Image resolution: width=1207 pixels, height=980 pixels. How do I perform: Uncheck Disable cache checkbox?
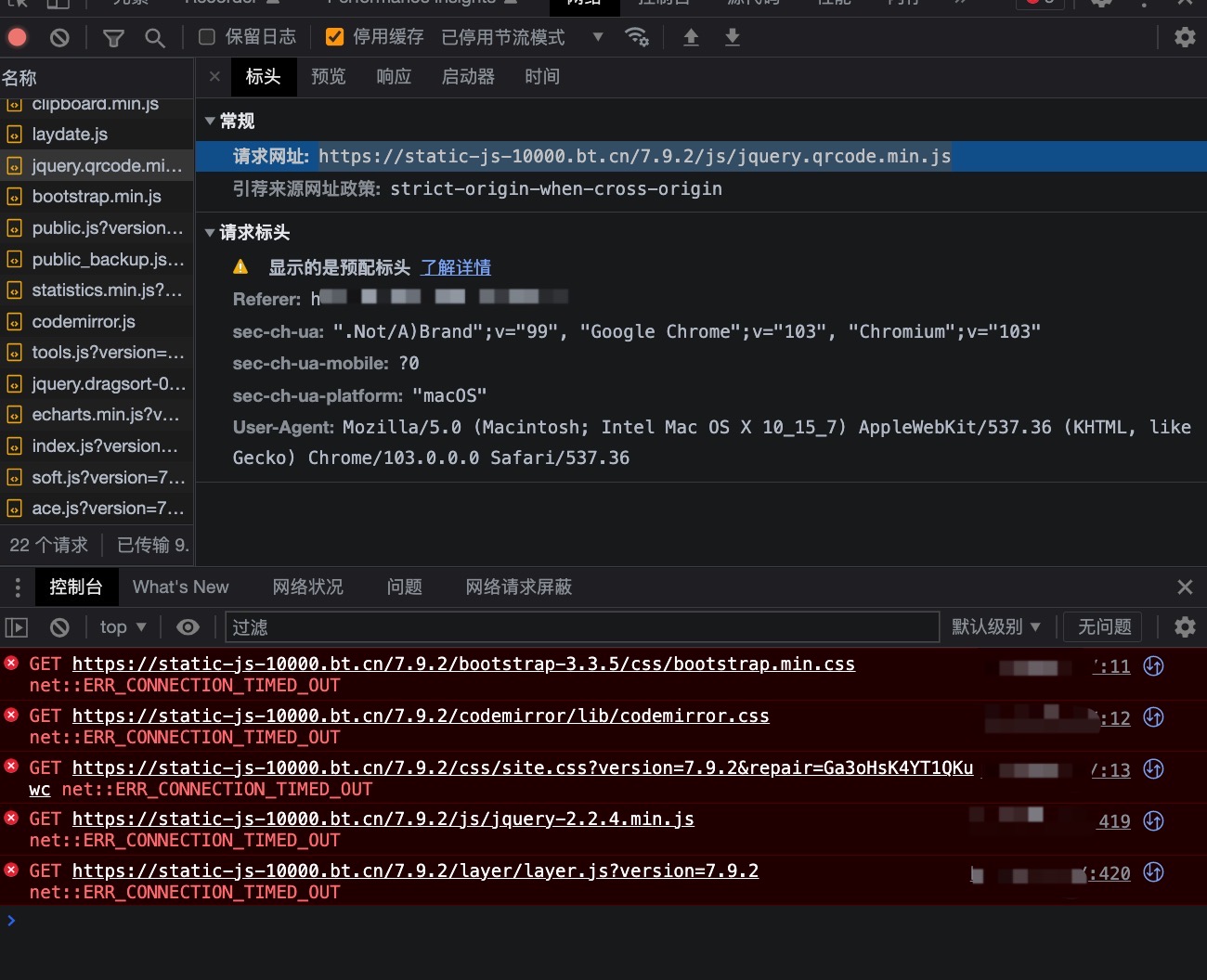pos(335,37)
